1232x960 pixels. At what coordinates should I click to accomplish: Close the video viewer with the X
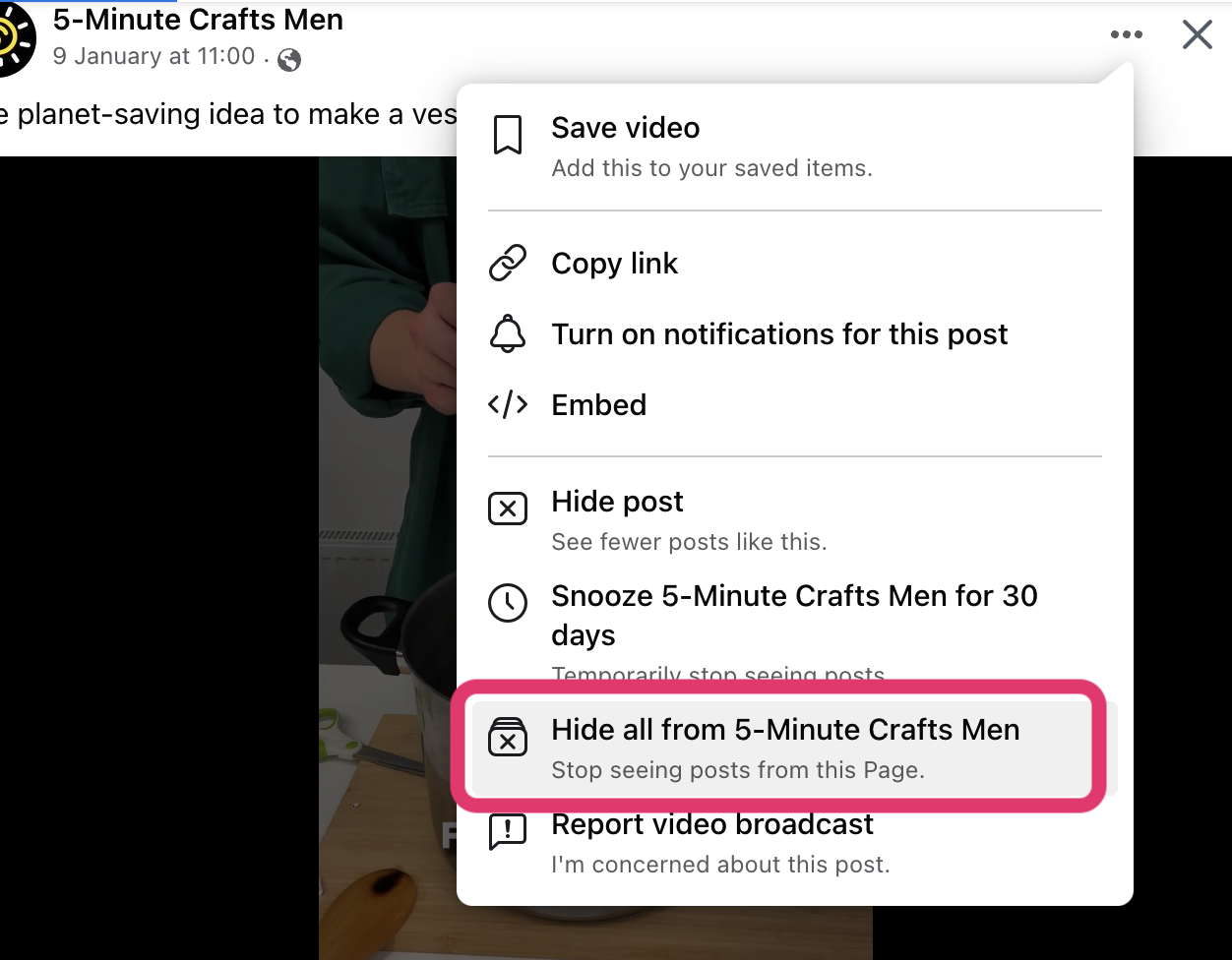coord(1197,35)
